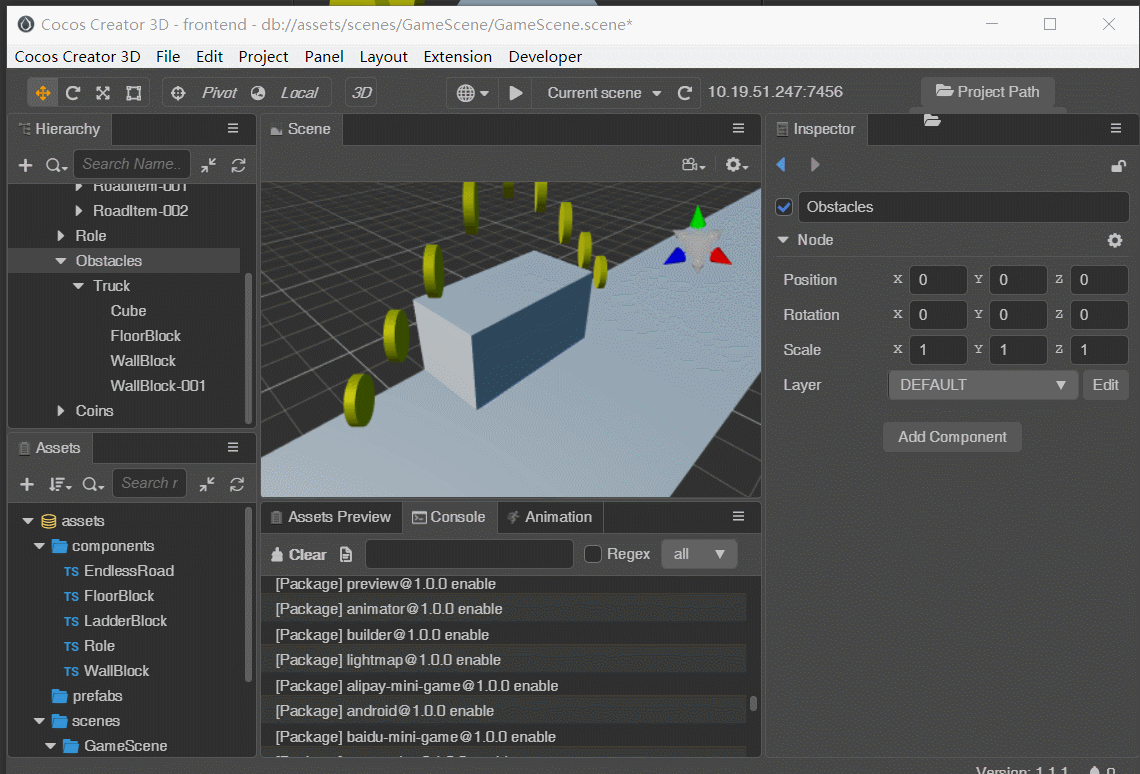Screen dimensions: 1140x774
Task: Select the rotate transform tool
Action: click(73, 93)
